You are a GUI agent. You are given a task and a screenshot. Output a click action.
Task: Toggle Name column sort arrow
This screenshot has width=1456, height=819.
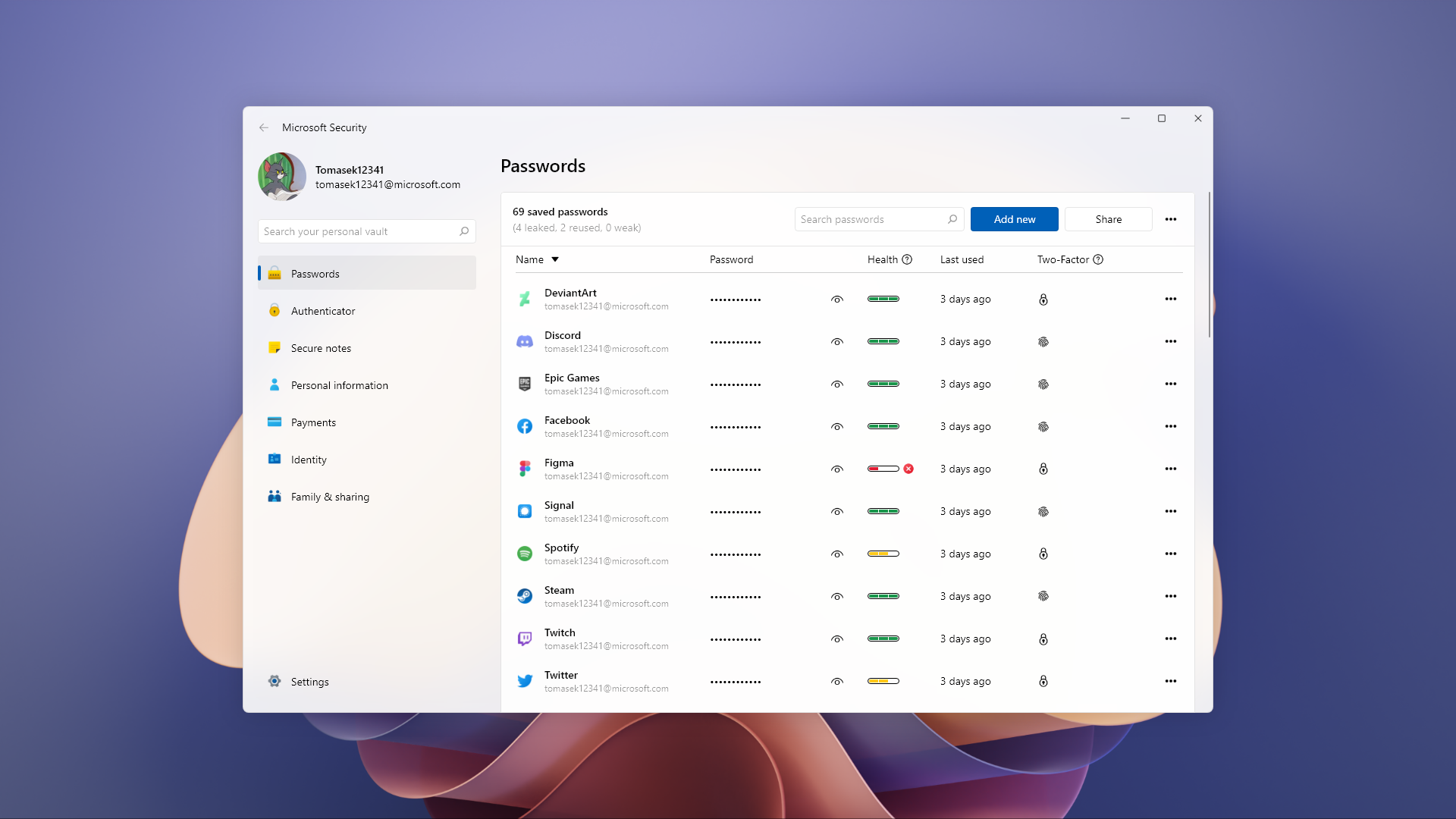555,259
